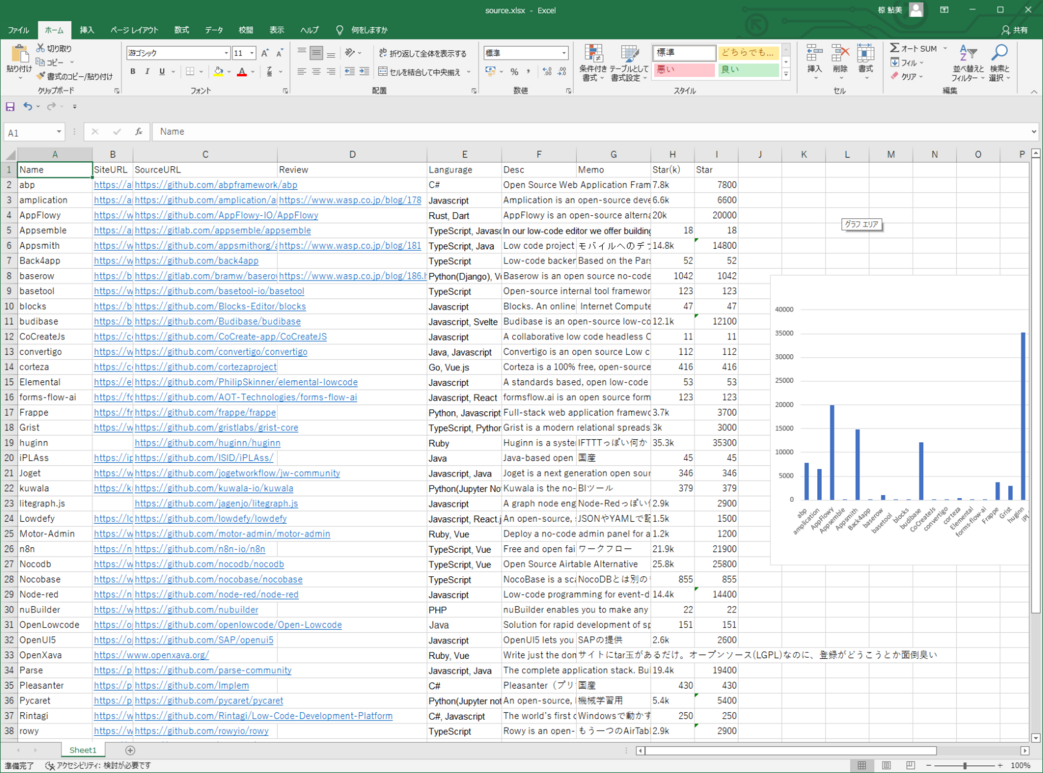Toggle middle vertical alignment
The image size is (1043, 773).
point(316,53)
